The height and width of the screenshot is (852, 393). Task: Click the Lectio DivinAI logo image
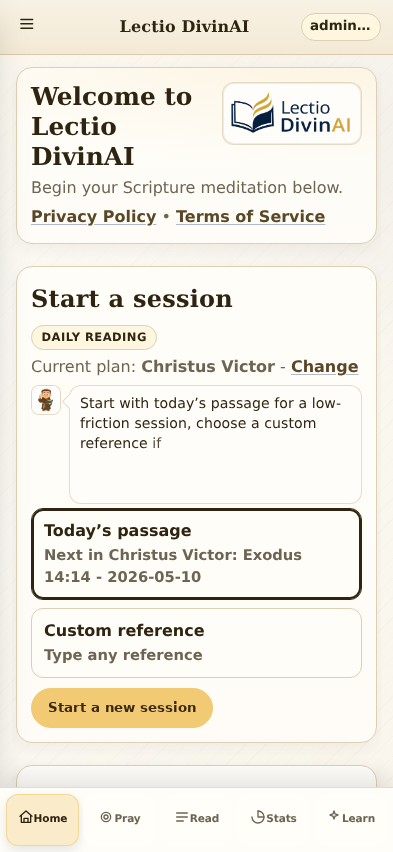(x=292, y=114)
